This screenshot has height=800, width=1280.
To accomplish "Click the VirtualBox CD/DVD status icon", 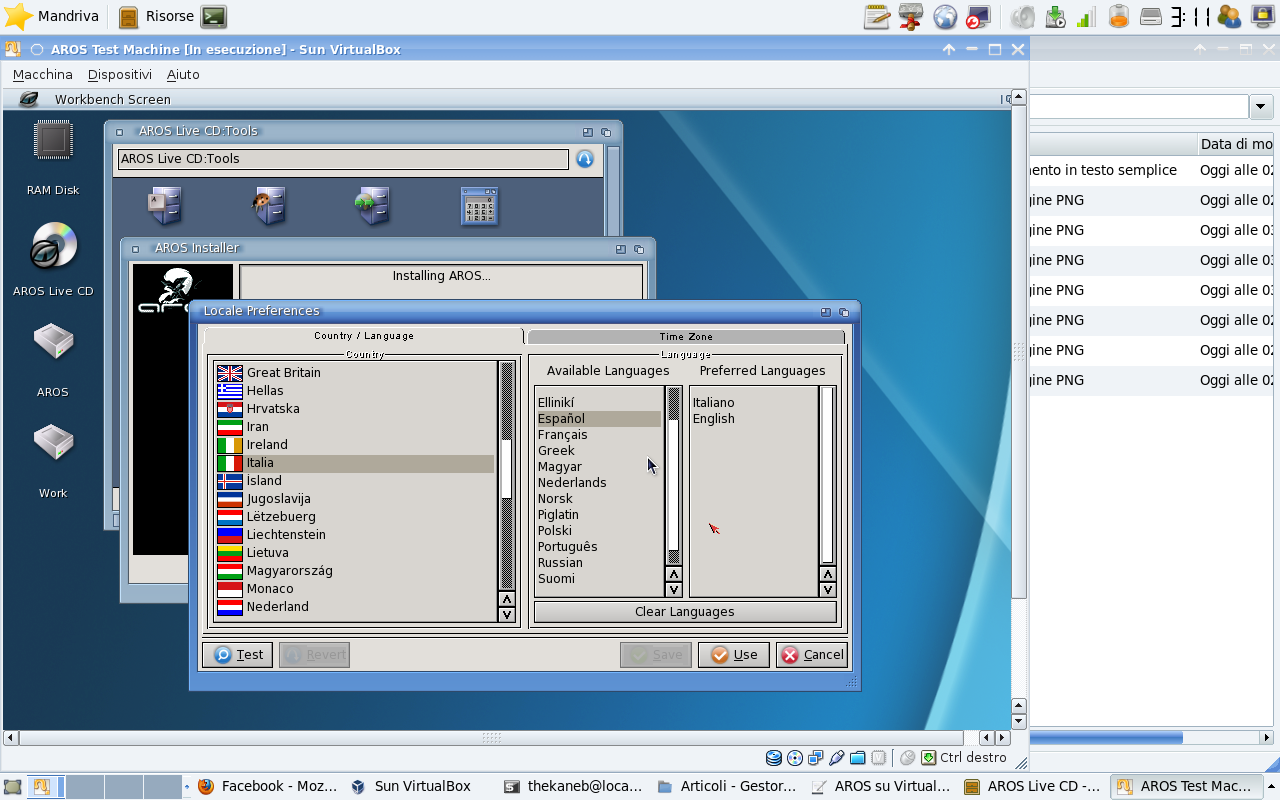I will tap(795, 758).
